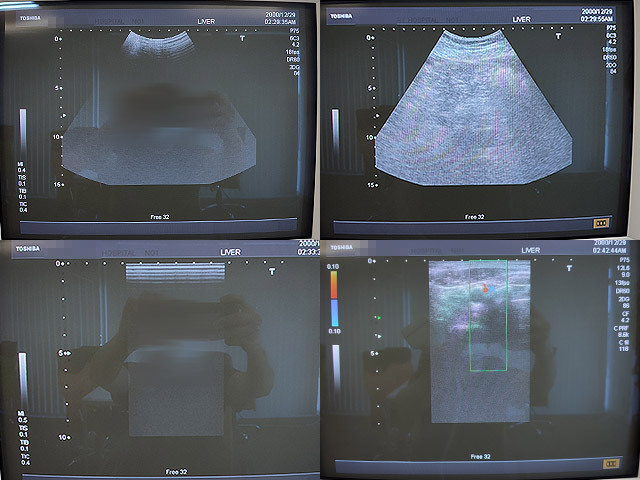The width and height of the screenshot is (640, 480).
Task: Click the curved near-field echo on the 02:28:35AM screen
Action: pyautogui.click(x=157, y=44)
